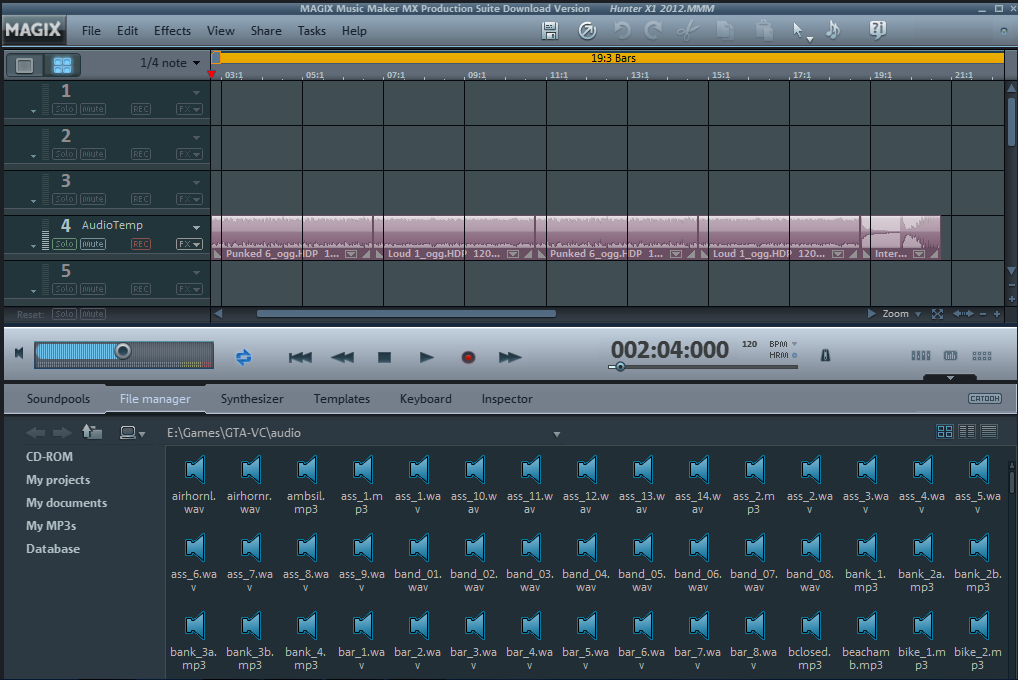Open the file path dropdown arrow
This screenshot has height=680, width=1018.
click(x=556, y=434)
